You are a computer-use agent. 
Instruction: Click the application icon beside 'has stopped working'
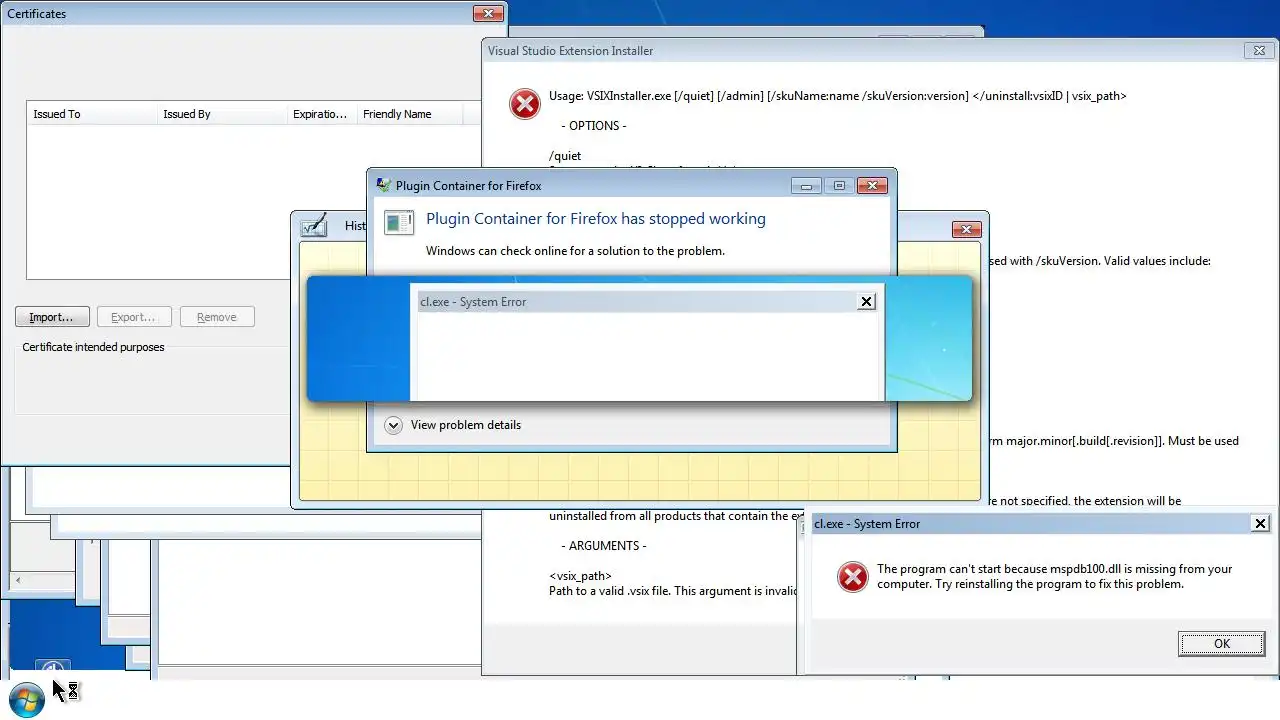[399, 222]
